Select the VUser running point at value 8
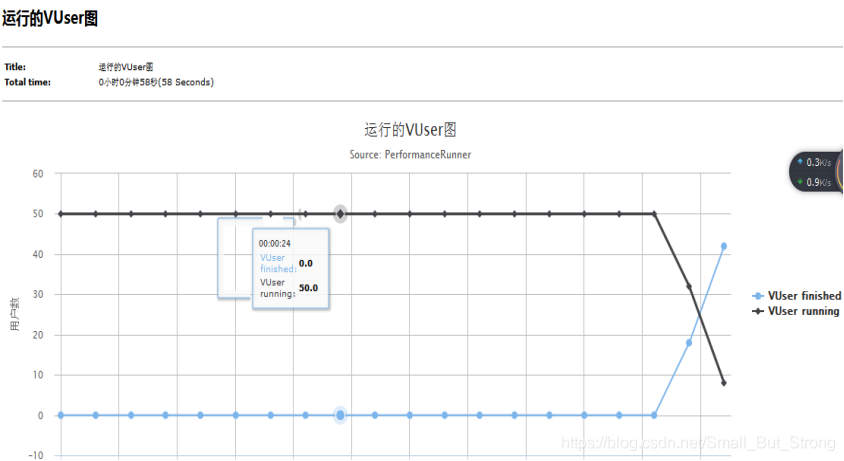The height and width of the screenshot is (461, 844). (x=724, y=383)
